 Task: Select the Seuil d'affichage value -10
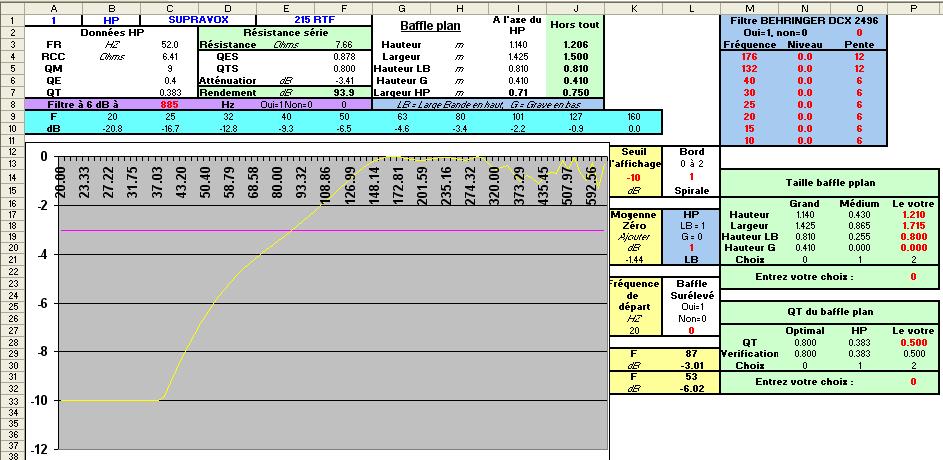click(635, 177)
